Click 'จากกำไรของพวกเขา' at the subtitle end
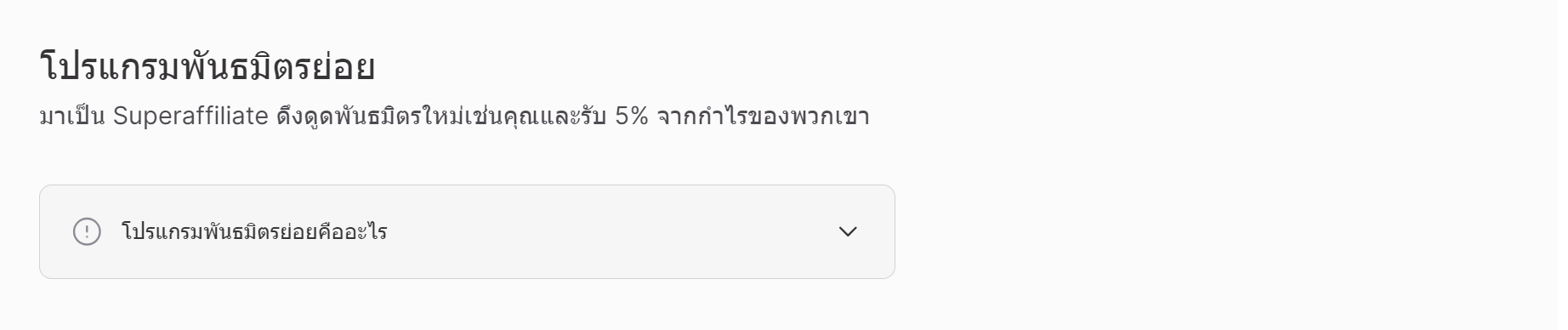The image size is (1568, 330). click(x=764, y=116)
